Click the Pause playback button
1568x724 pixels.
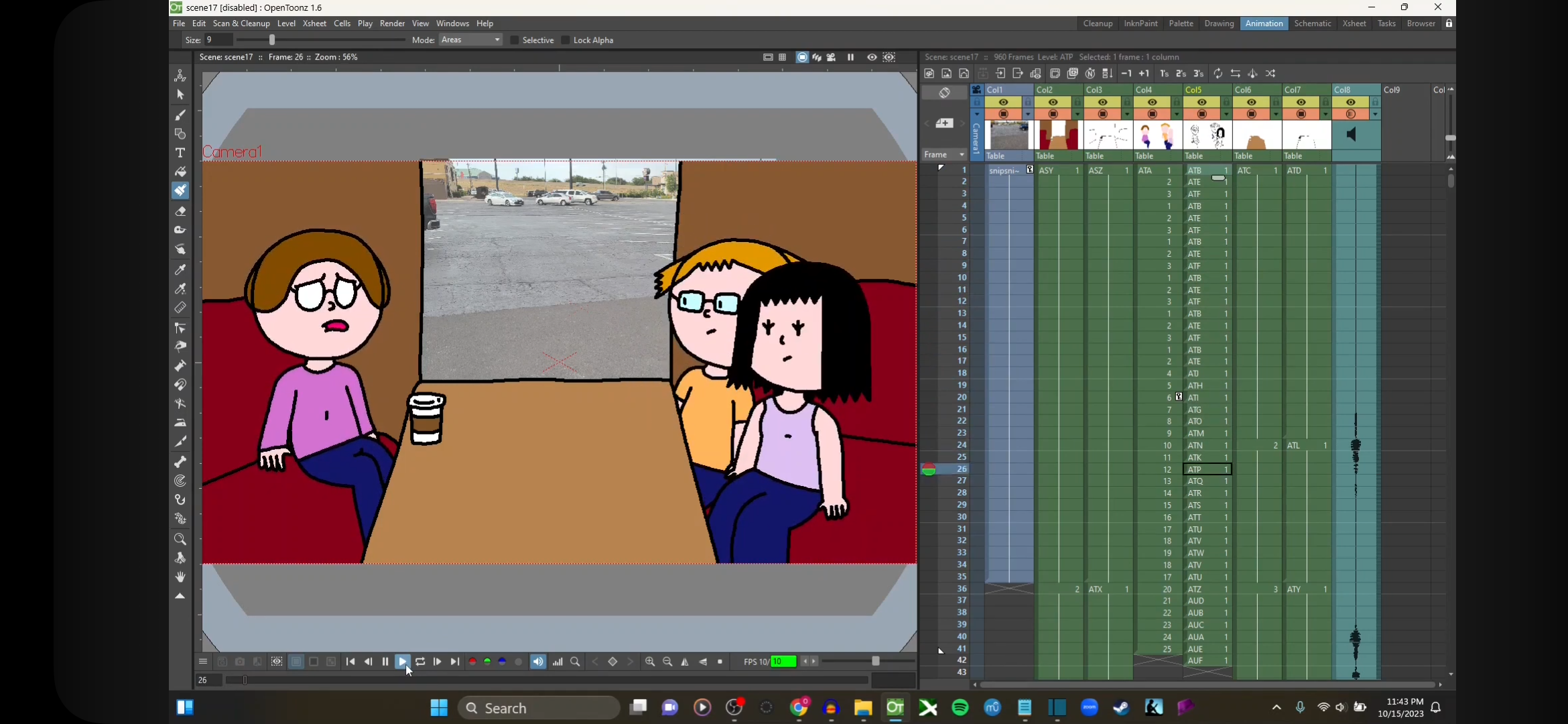pyautogui.click(x=385, y=662)
